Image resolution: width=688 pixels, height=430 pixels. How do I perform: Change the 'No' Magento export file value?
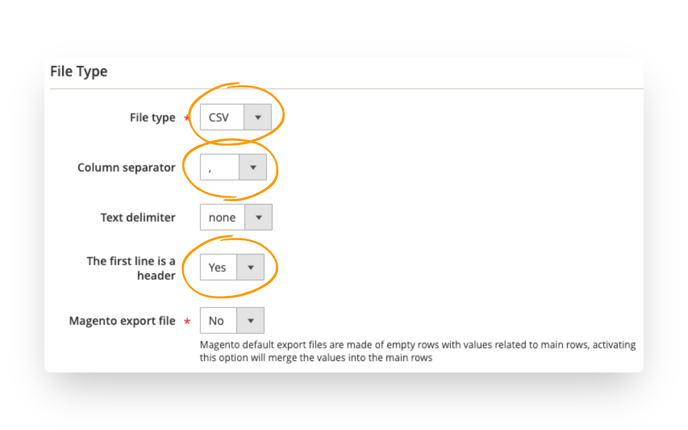point(232,321)
